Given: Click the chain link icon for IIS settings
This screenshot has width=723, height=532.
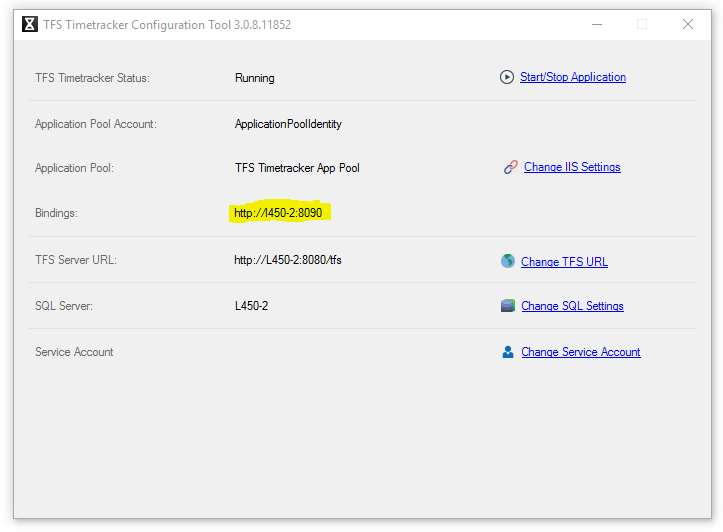Looking at the screenshot, I should [x=510, y=167].
